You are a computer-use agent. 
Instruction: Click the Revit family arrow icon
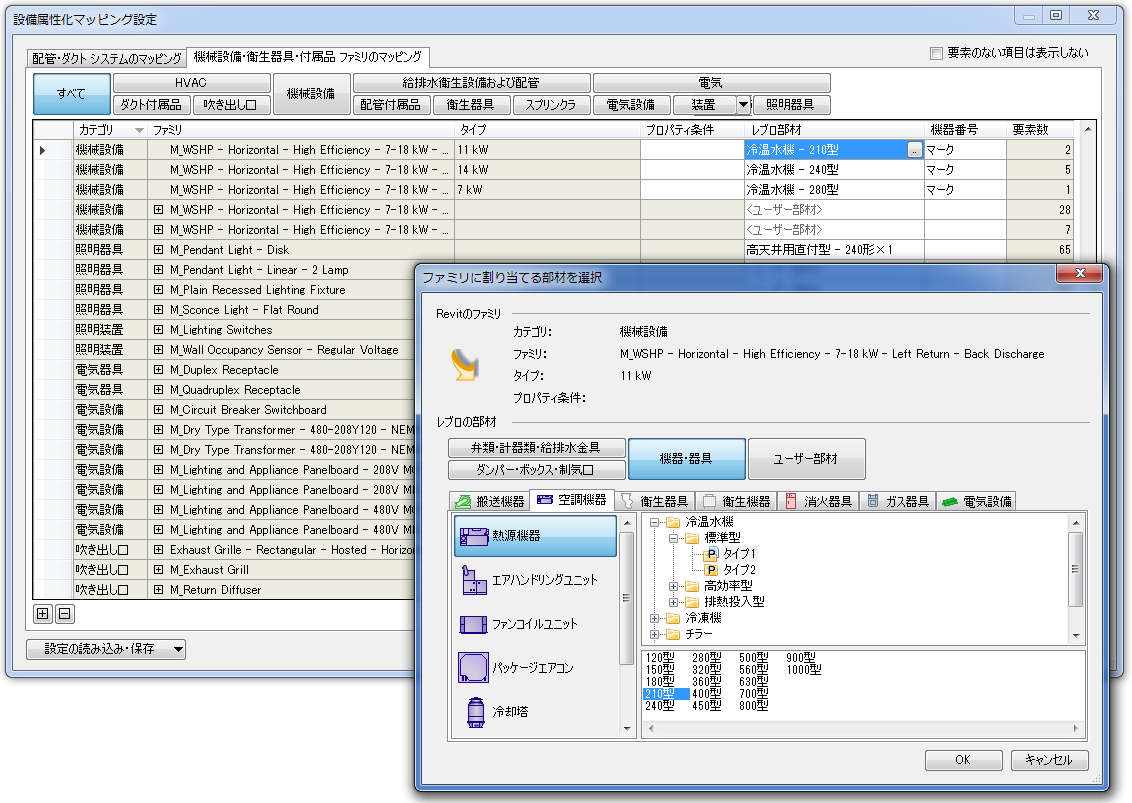tap(465, 365)
